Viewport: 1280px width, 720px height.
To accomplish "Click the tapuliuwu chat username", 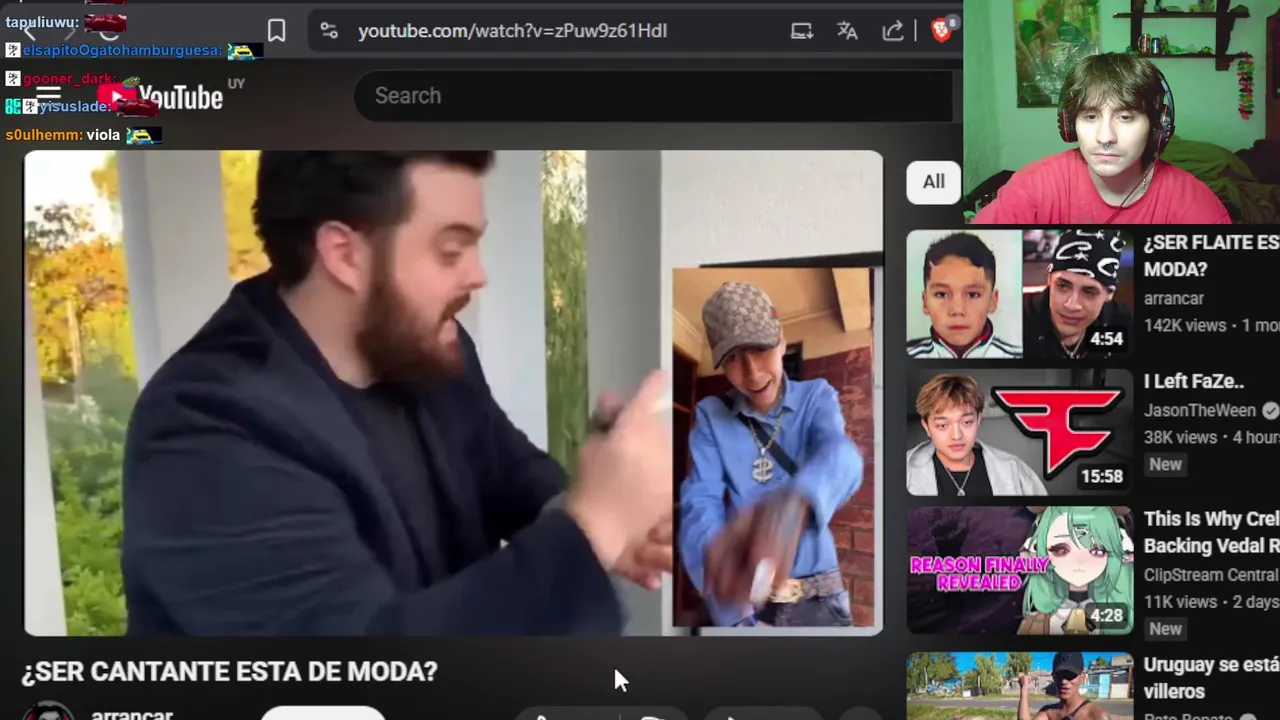I will click(x=42, y=21).
